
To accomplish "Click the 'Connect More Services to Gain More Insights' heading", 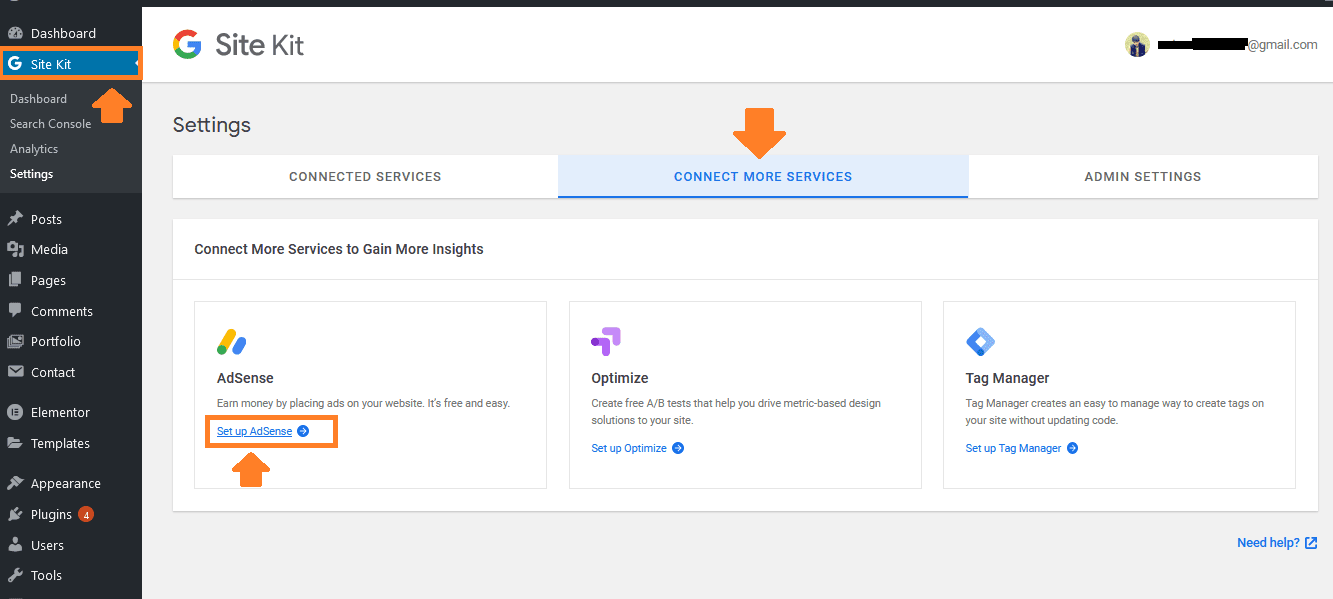I will pyautogui.click(x=339, y=249).
